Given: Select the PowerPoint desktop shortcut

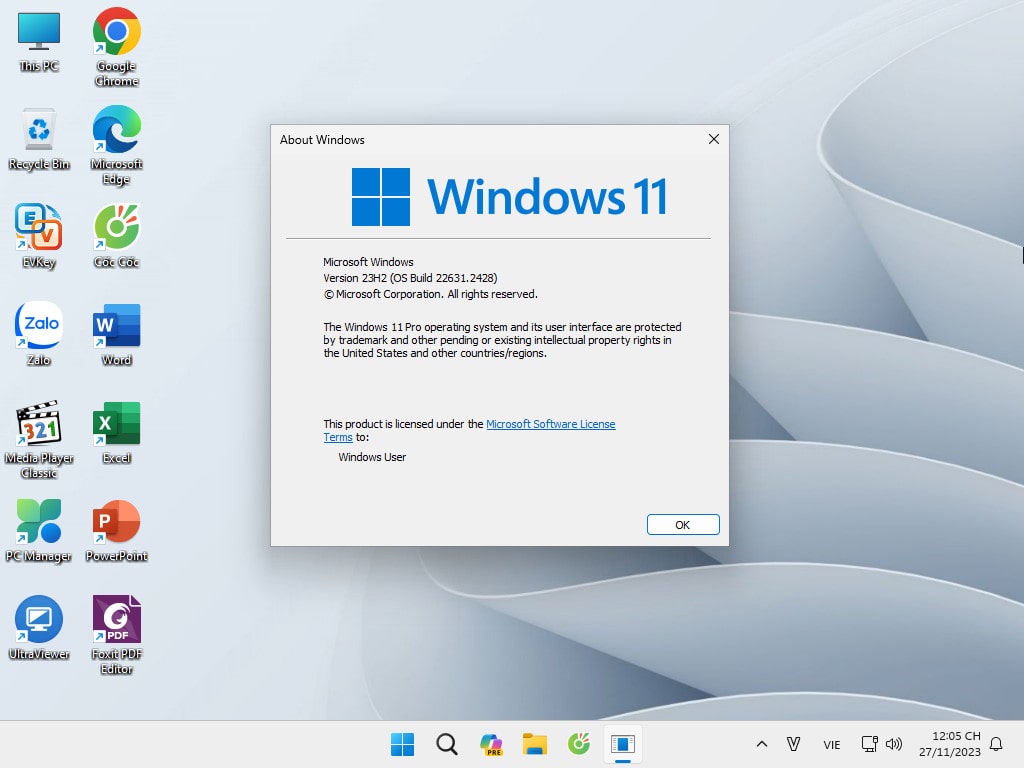Looking at the screenshot, I should click(116, 522).
